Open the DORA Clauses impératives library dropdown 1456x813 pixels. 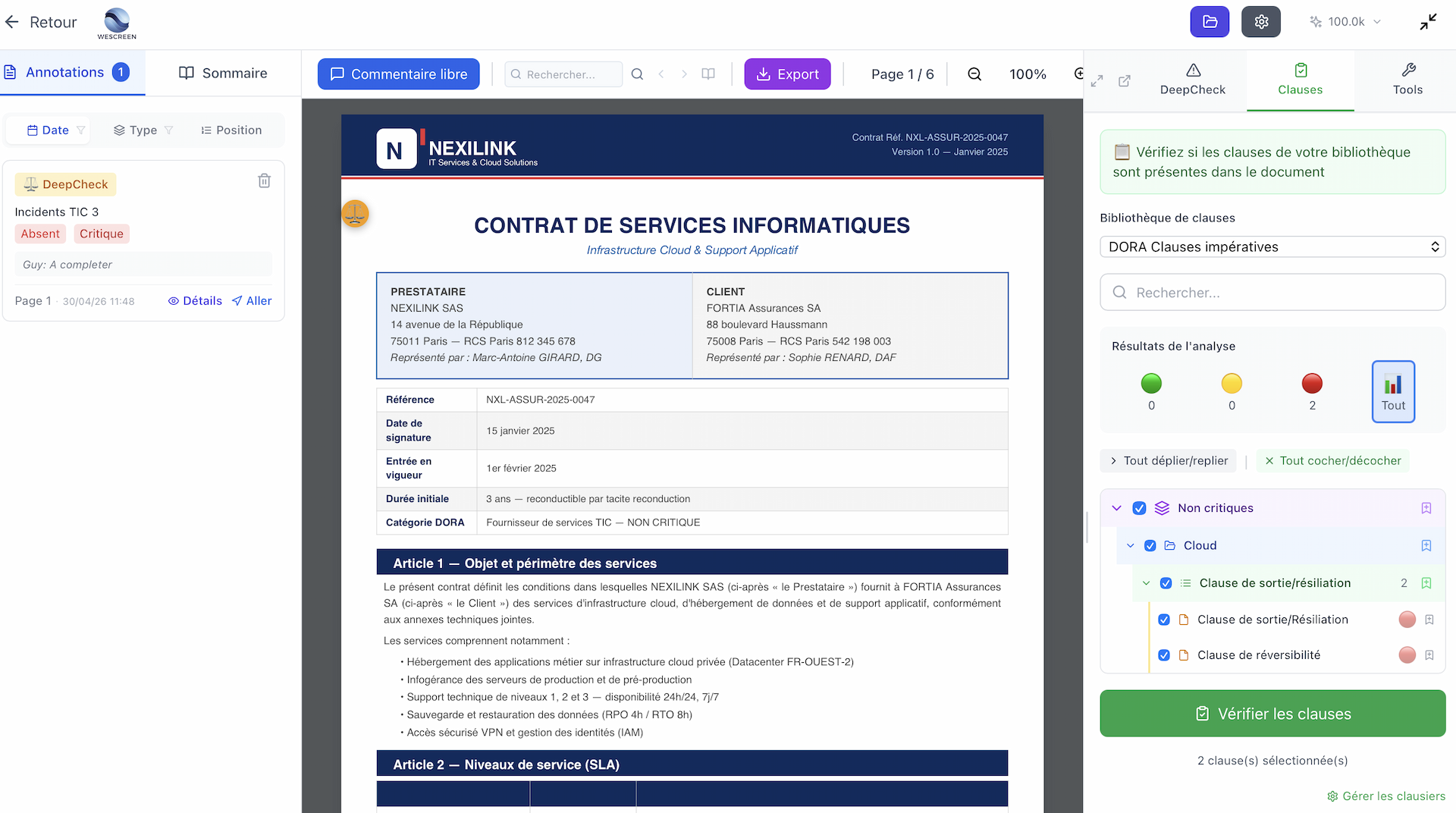pos(1272,247)
